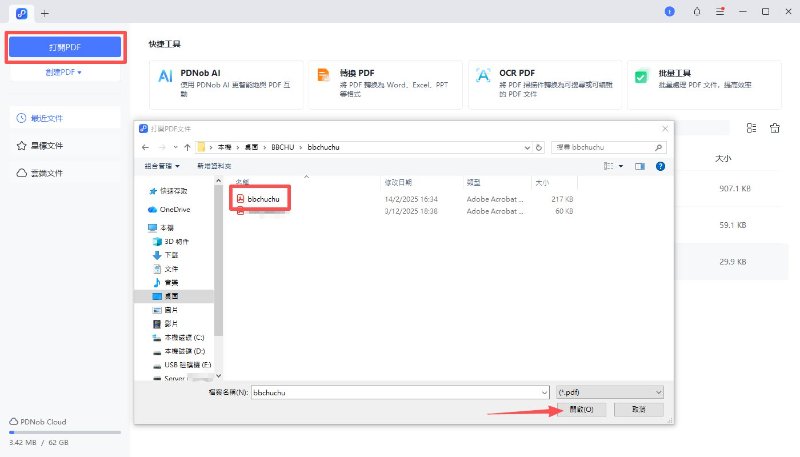800x457 pixels.
Task: Select the Music folder in tree
Action: pyautogui.click(x=165, y=283)
